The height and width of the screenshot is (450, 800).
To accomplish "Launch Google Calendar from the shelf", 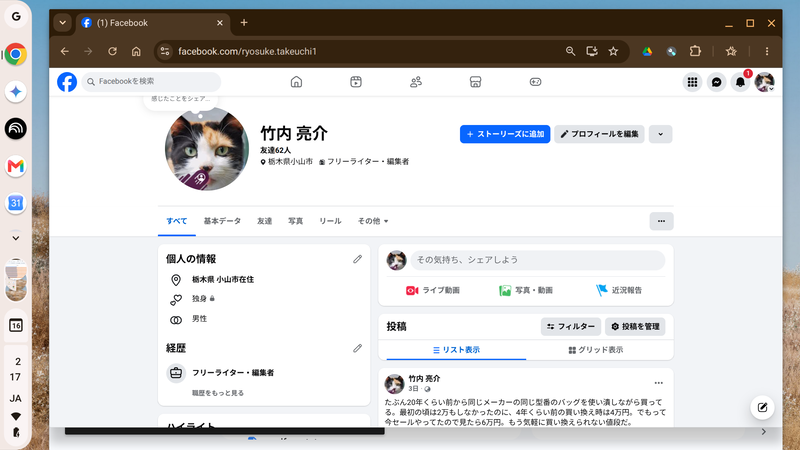I will [x=16, y=203].
